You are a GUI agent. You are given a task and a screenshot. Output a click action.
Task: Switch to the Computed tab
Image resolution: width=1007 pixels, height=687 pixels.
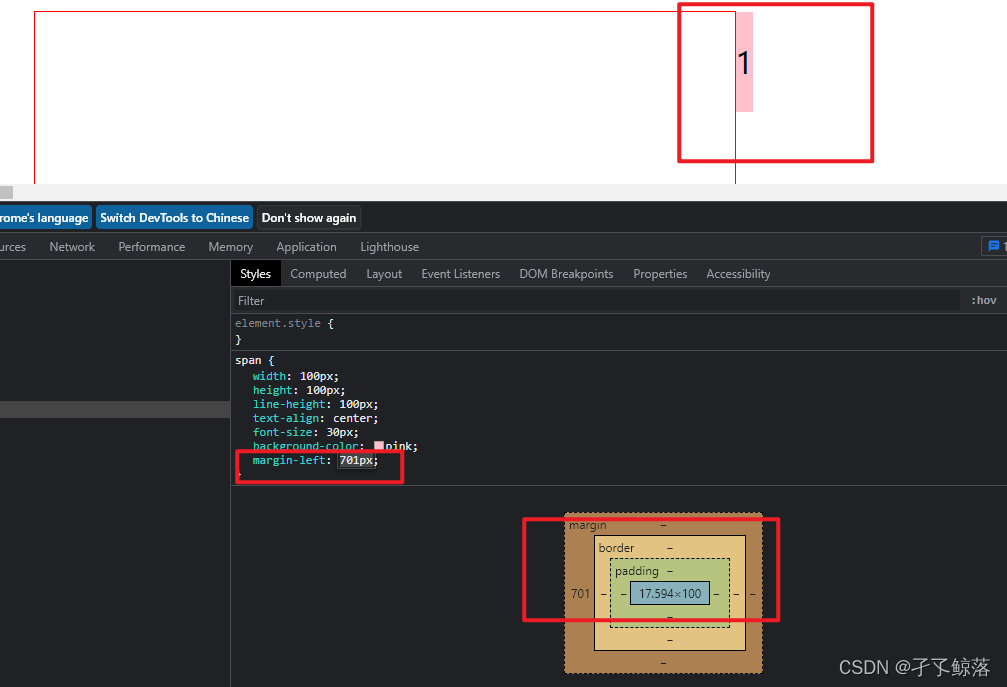click(x=318, y=274)
